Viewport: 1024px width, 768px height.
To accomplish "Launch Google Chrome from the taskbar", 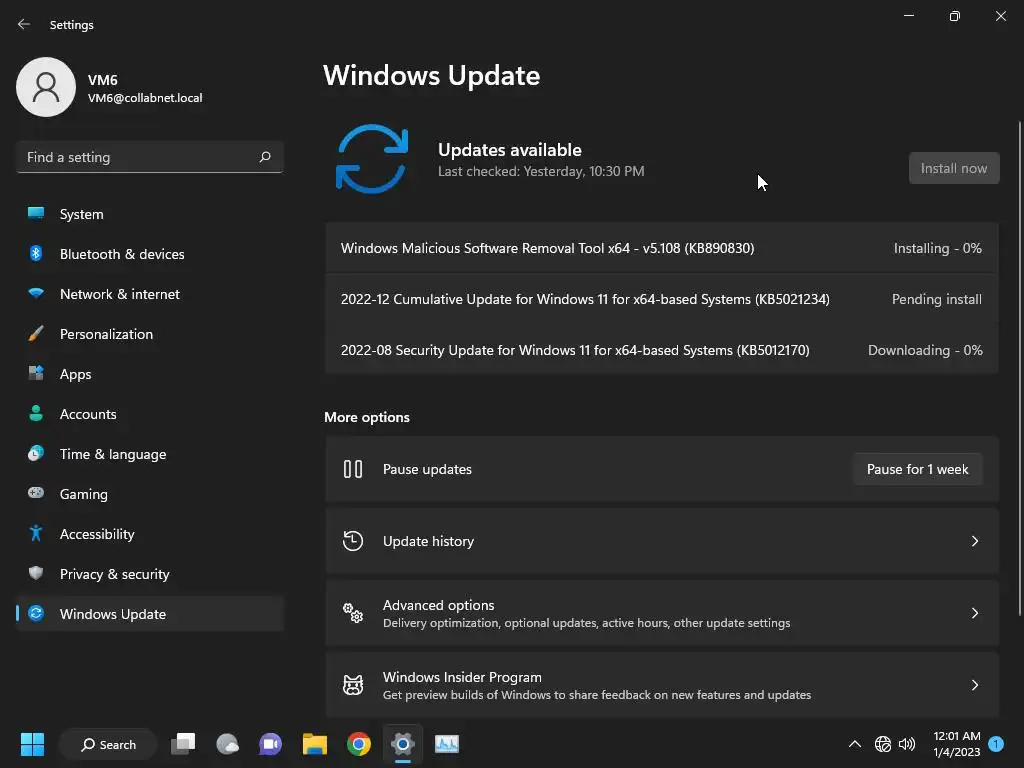I will [x=359, y=744].
